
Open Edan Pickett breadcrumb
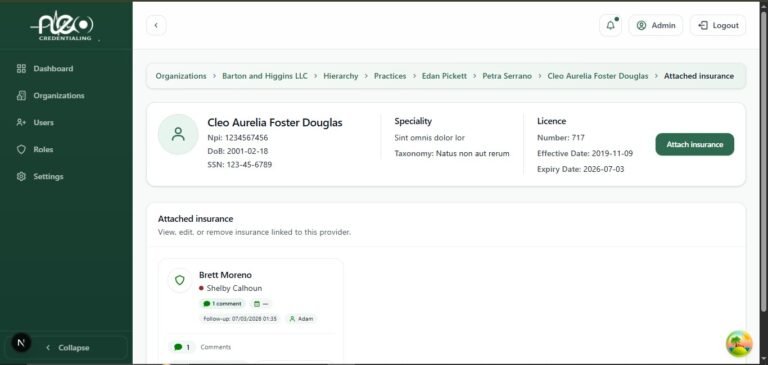pyautogui.click(x=444, y=76)
